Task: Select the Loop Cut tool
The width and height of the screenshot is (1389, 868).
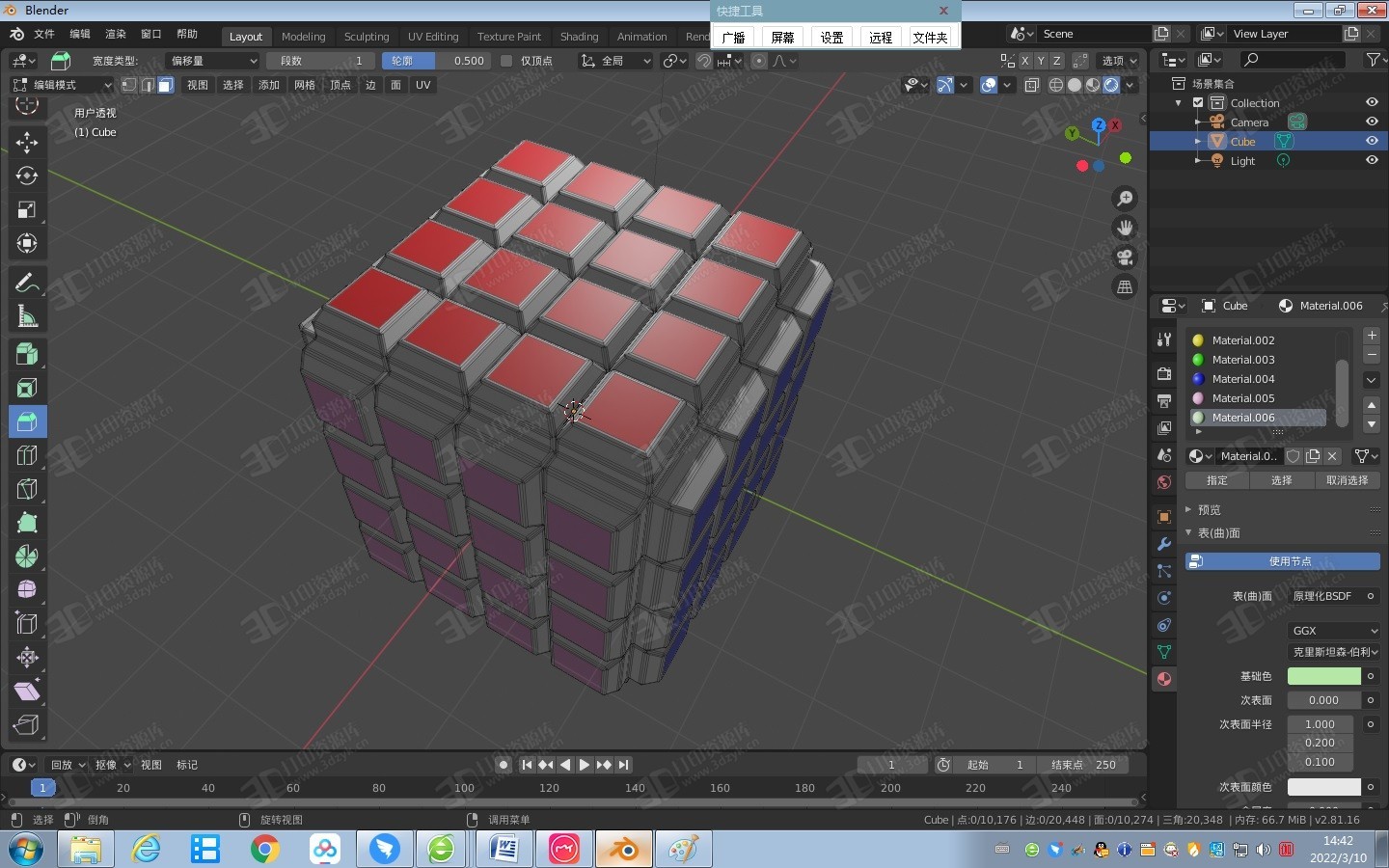Action: click(27, 455)
